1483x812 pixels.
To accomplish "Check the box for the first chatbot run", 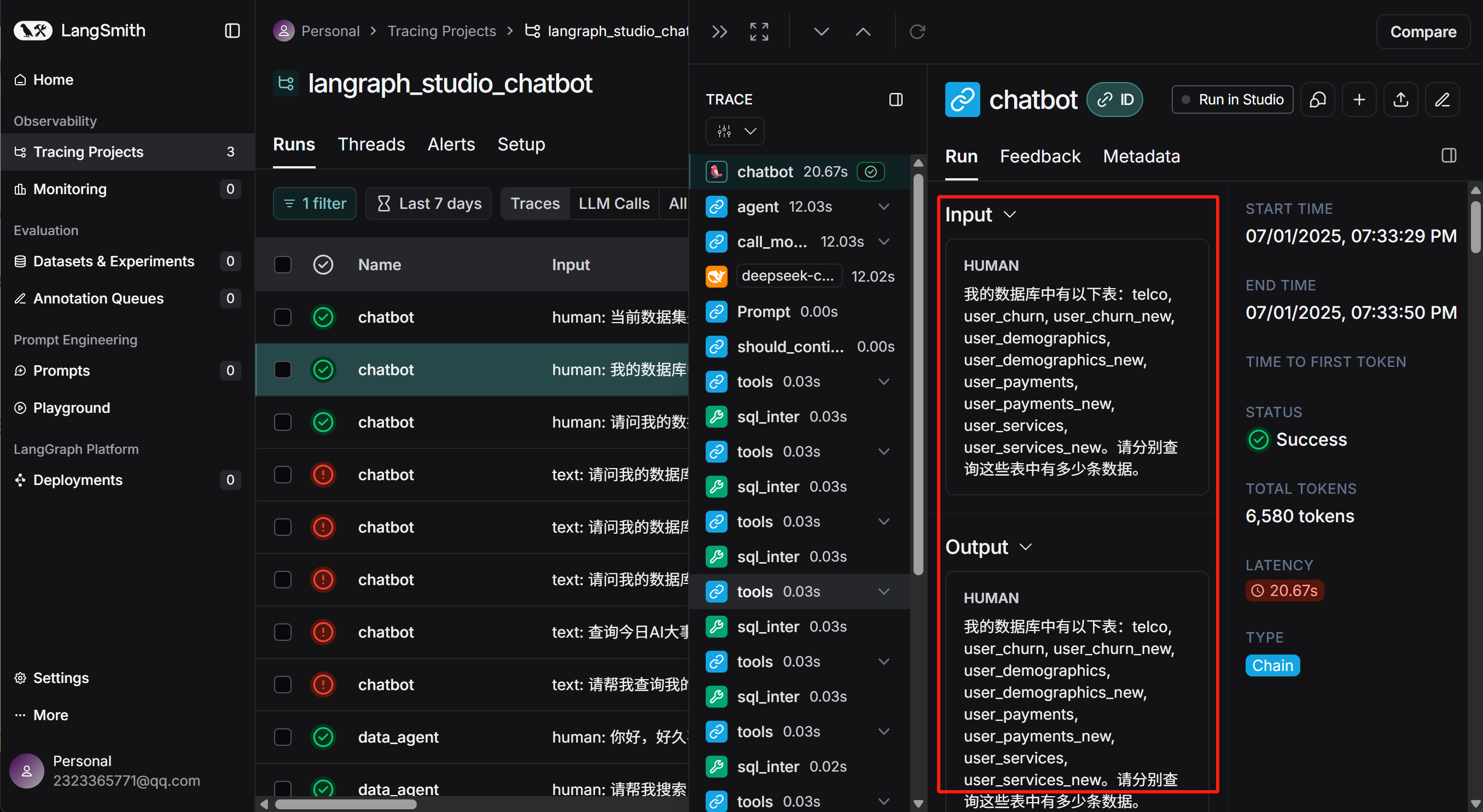I will pyautogui.click(x=283, y=317).
